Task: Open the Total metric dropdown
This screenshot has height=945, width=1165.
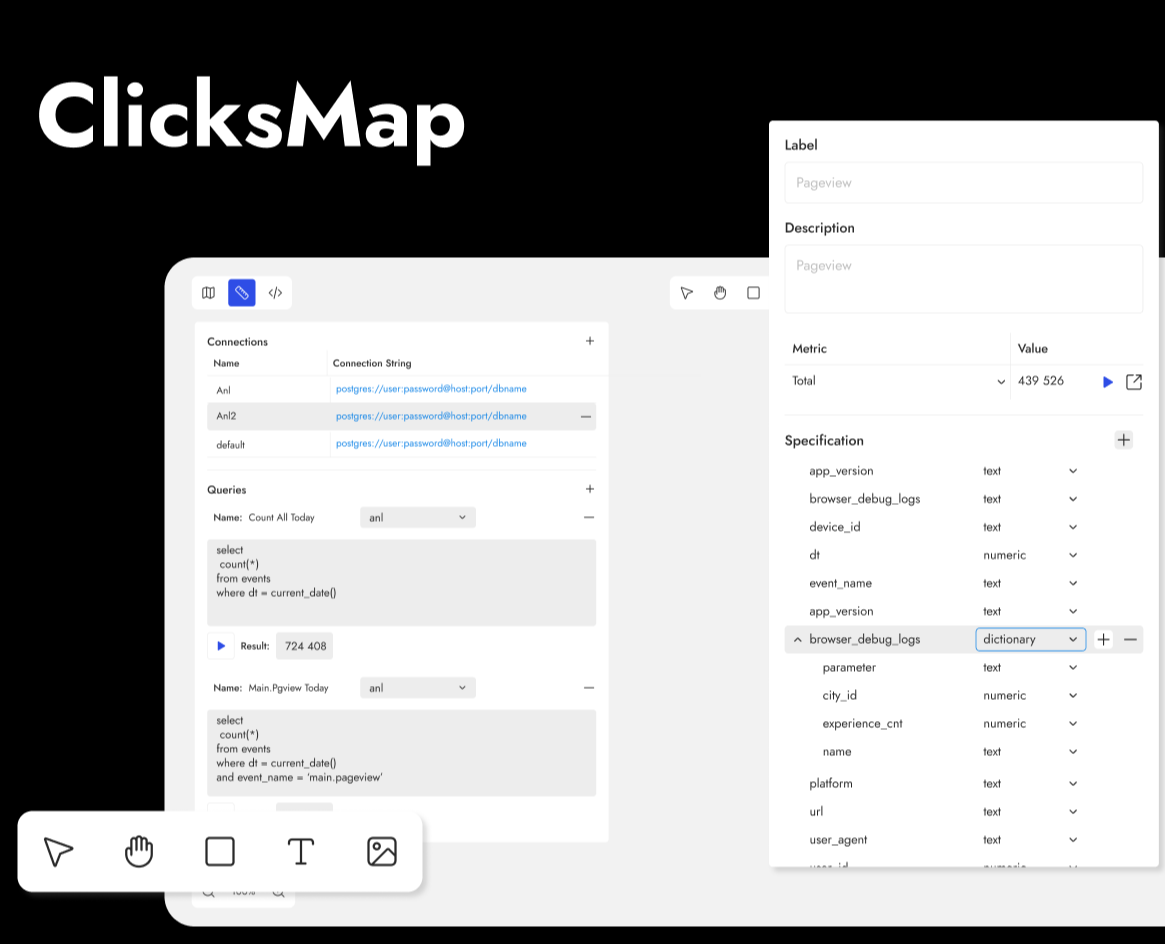Action: click(x=897, y=381)
